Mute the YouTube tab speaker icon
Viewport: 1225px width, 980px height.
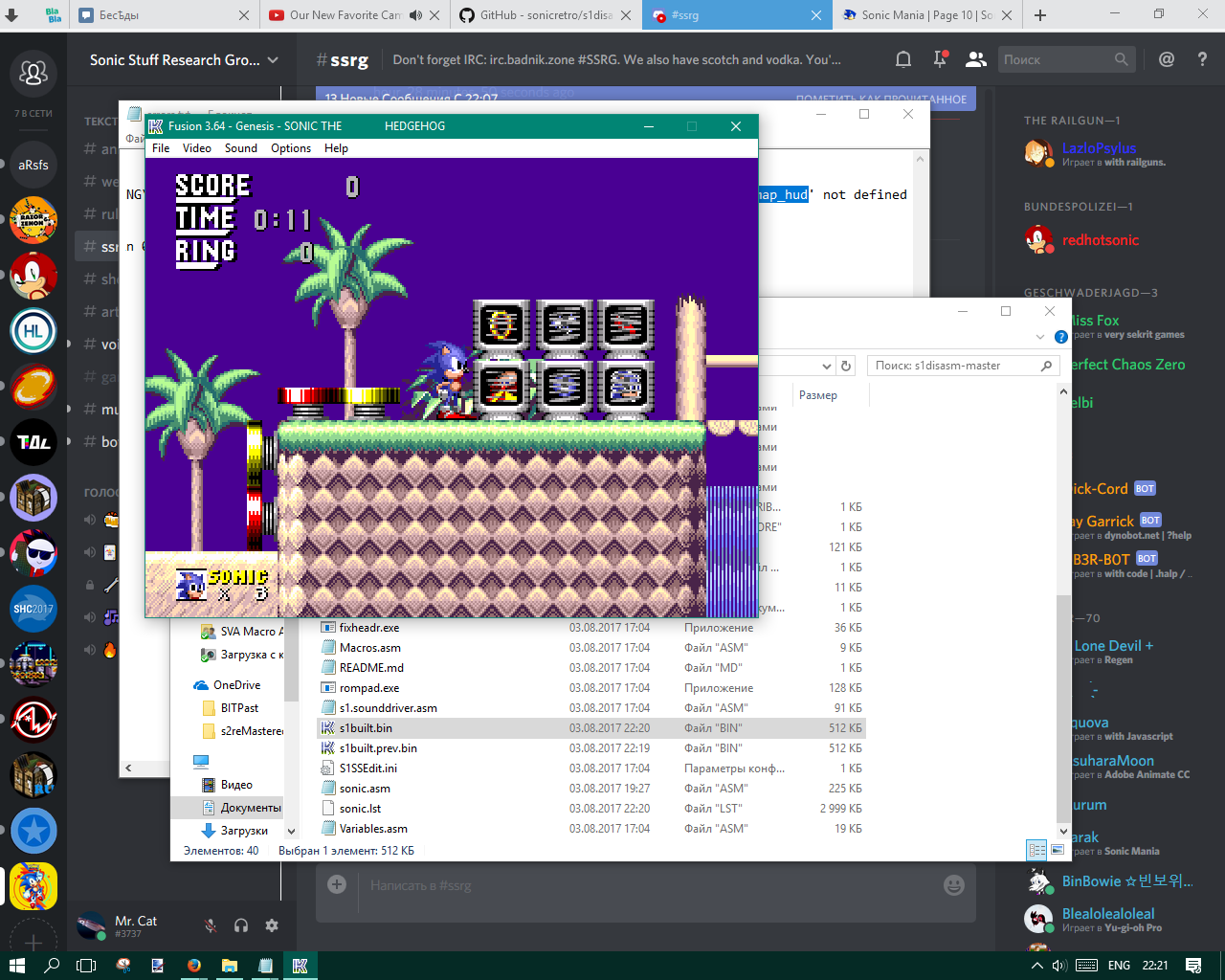coord(415,15)
